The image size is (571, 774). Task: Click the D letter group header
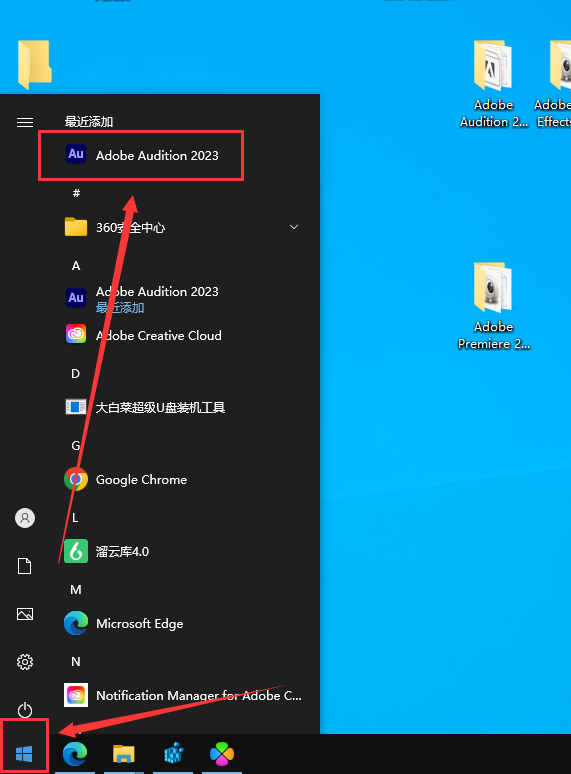tap(76, 374)
